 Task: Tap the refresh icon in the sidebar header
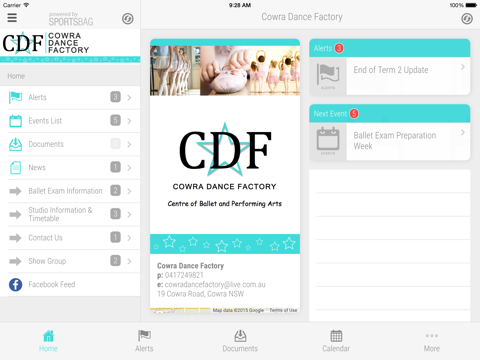pos(127,19)
